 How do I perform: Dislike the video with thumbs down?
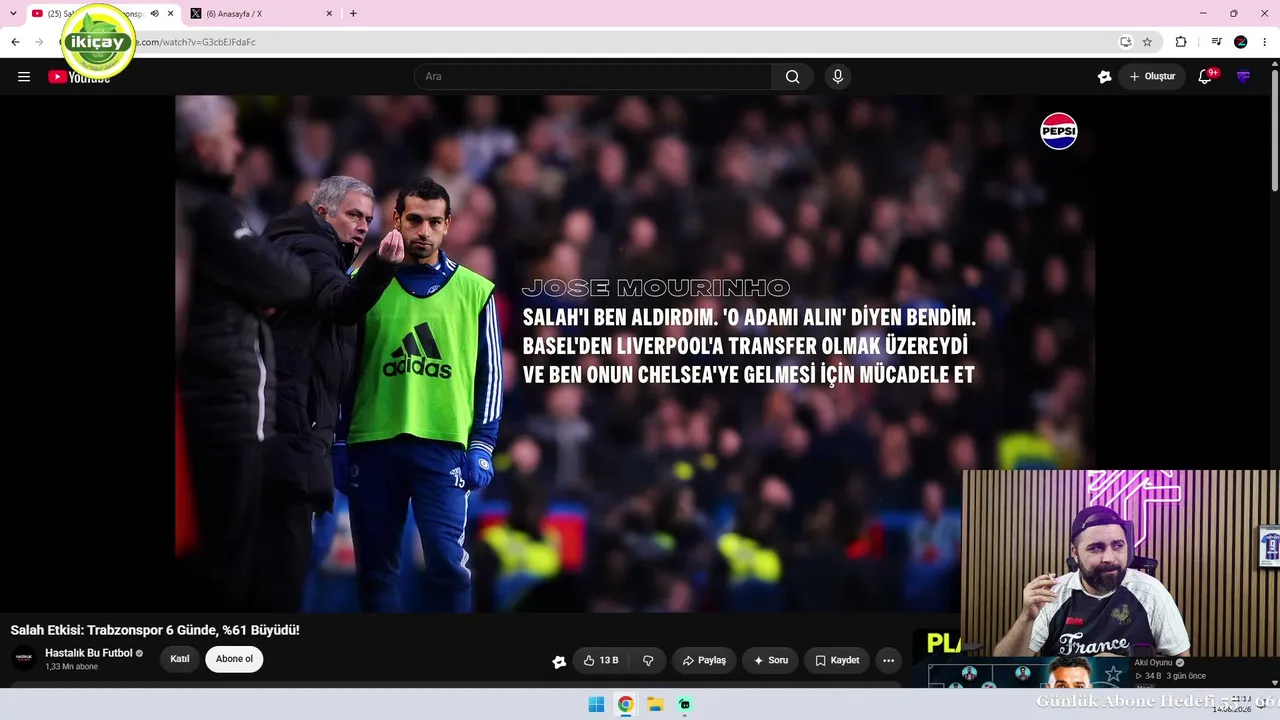(x=648, y=660)
